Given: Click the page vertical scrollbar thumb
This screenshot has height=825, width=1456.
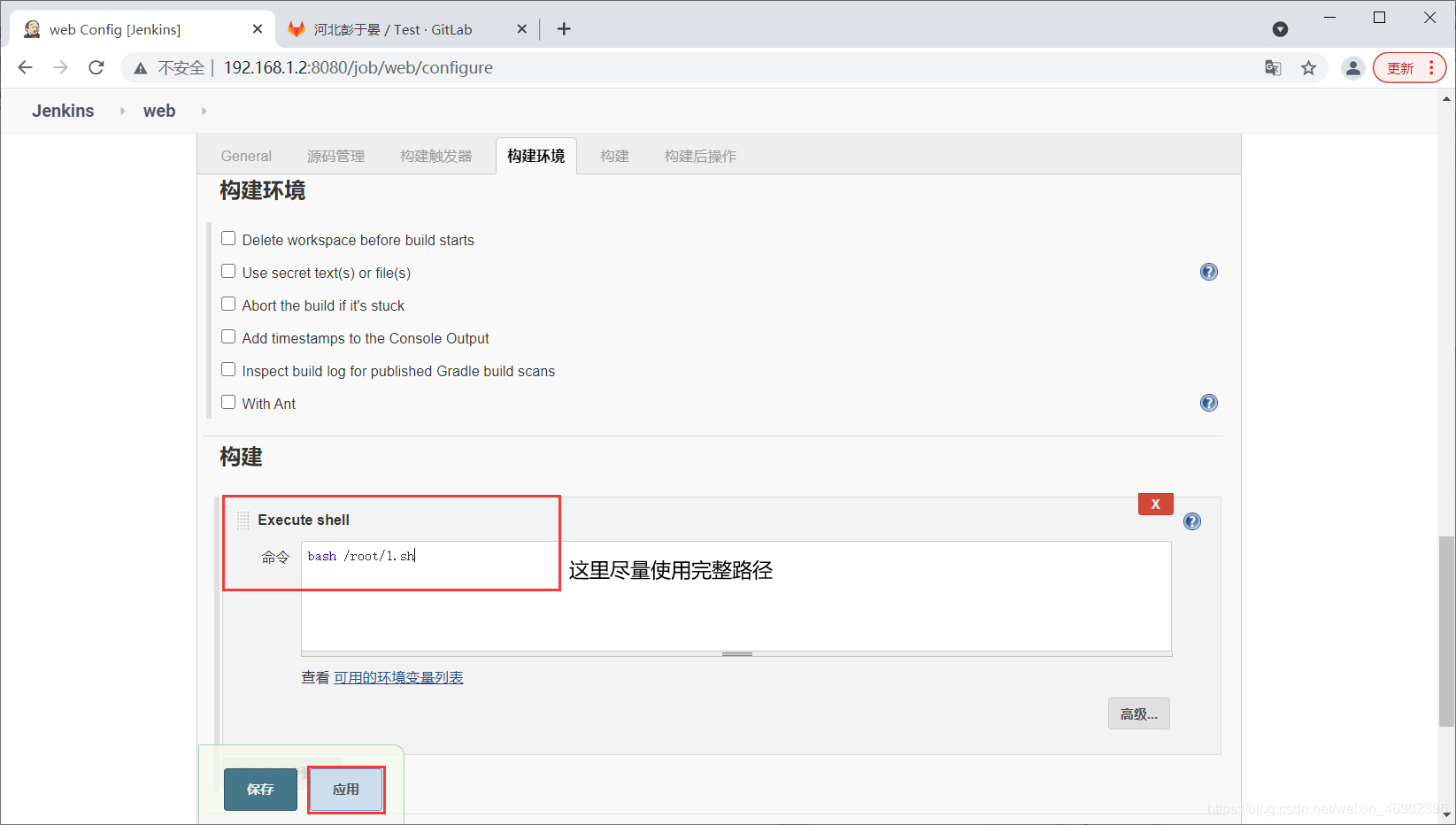Looking at the screenshot, I should 1446,630.
